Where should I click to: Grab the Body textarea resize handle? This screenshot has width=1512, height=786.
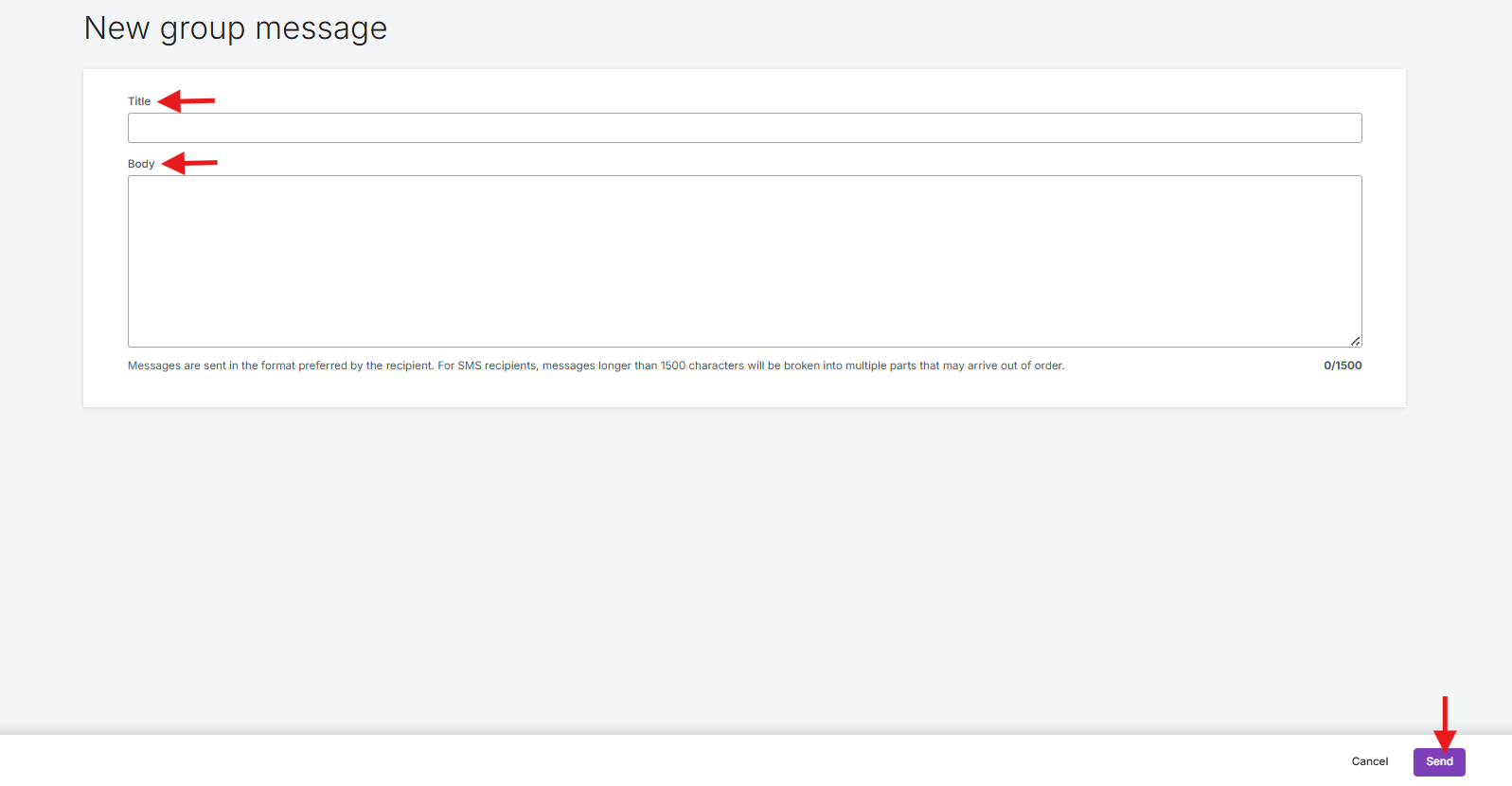(1356, 341)
